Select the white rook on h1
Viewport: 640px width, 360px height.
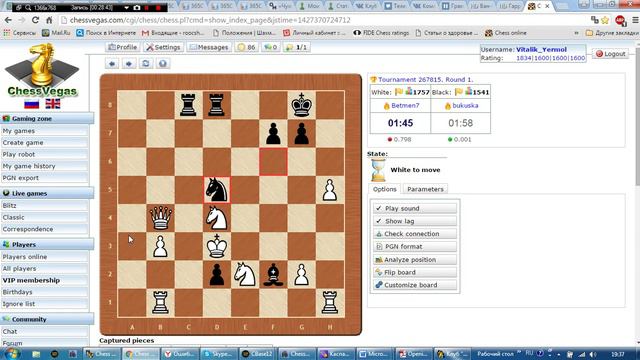(330, 302)
